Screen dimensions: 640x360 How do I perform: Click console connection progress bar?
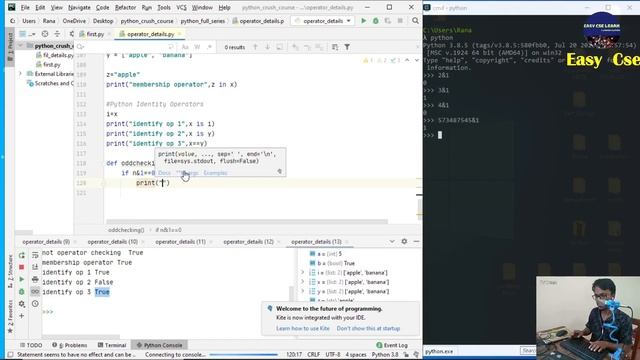pos(244,355)
